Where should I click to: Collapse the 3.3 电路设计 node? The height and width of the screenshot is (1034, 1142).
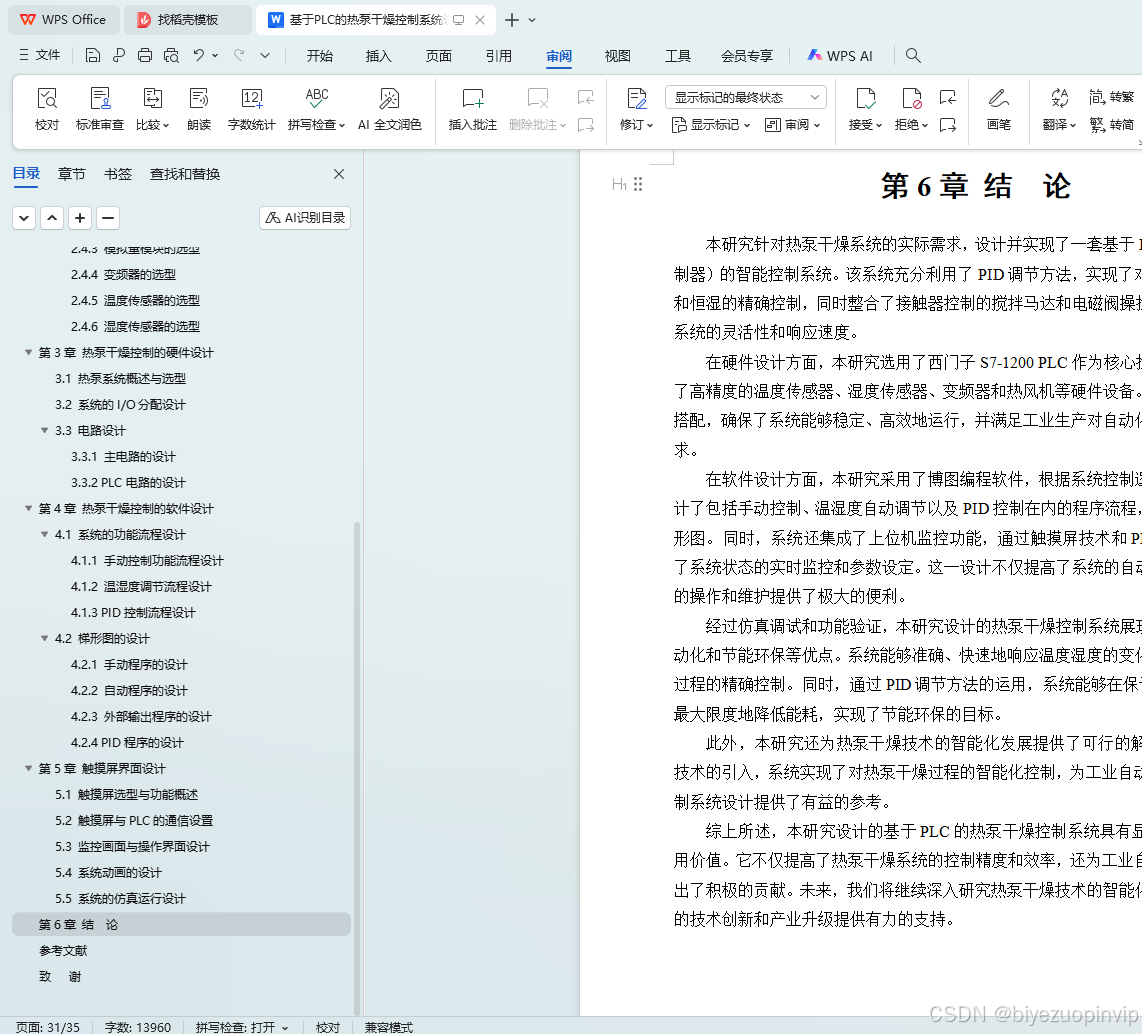[44, 430]
